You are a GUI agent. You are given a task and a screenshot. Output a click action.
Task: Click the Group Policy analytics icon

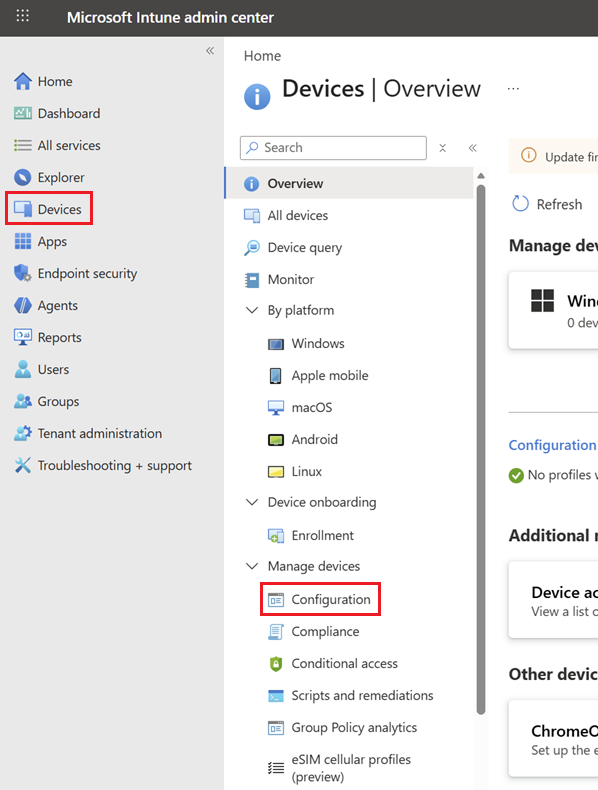click(x=276, y=728)
